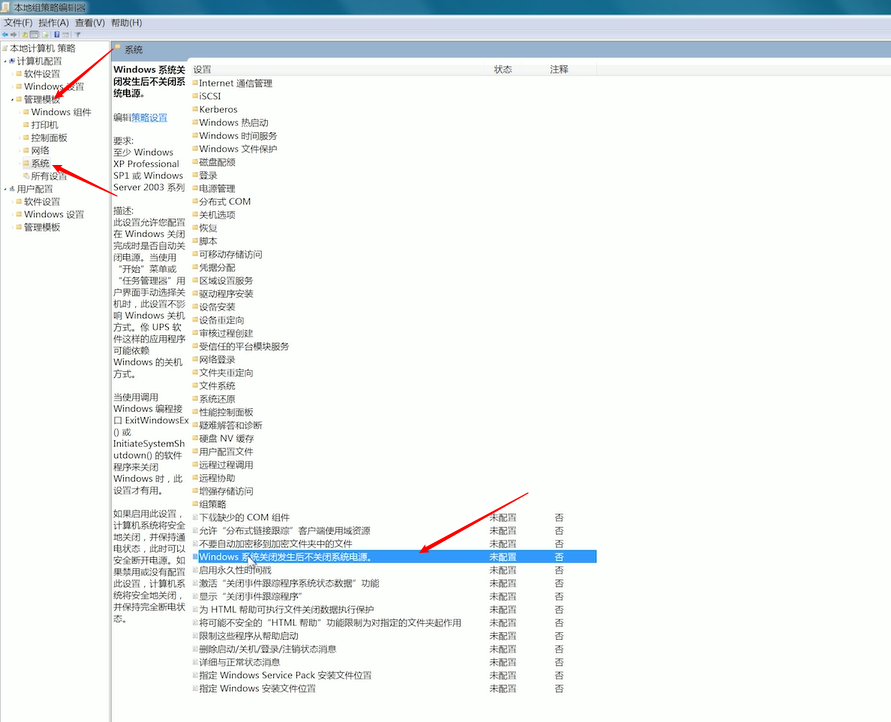This screenshot has width=891, height=722.
Task: Click the Forward arrow in the toolbar
Action: point(14,35)
